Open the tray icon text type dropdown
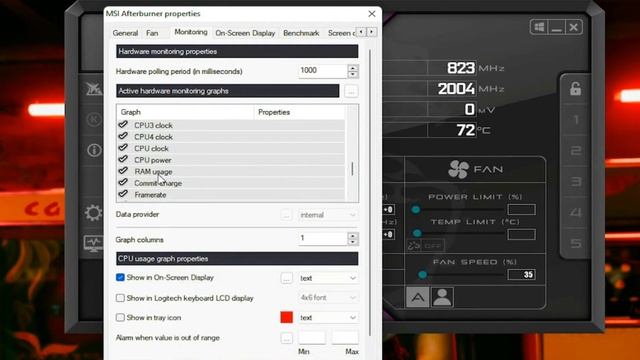The height and width of the screenshot is (360, 640). (x=328, y=318)
